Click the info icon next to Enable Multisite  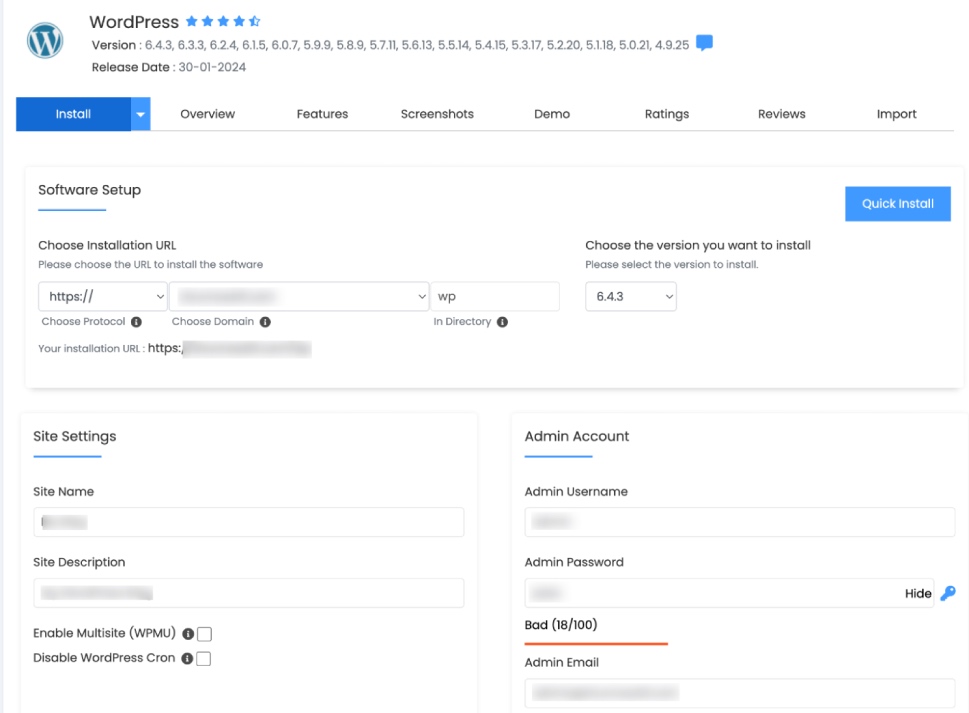[188, 633]
